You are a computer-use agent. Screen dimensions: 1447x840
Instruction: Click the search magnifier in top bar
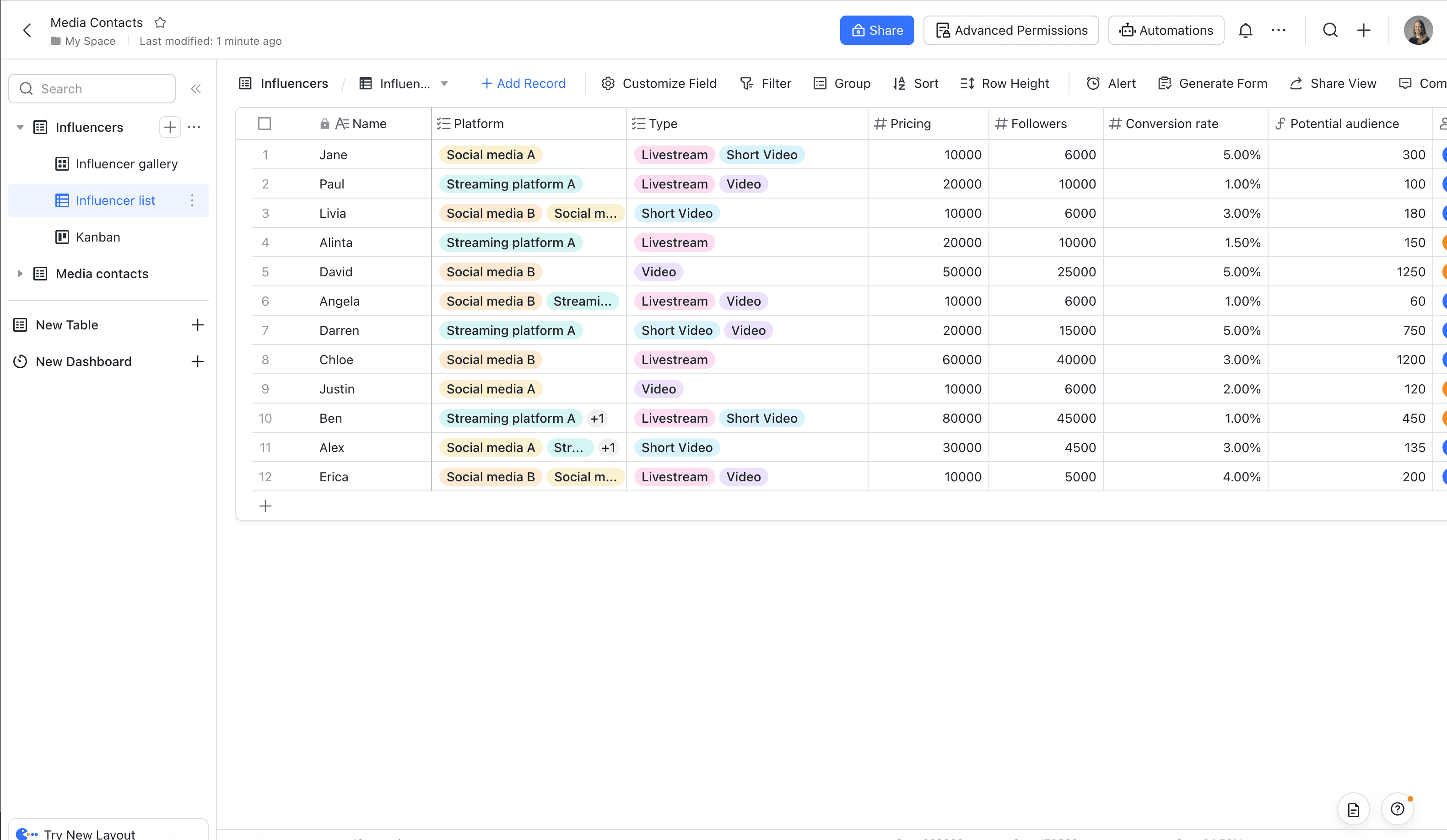(x=1330, y=31)
